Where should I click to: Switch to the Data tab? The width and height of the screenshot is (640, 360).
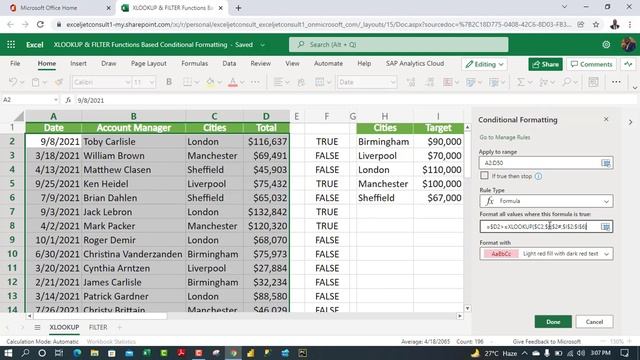[229, 64]
